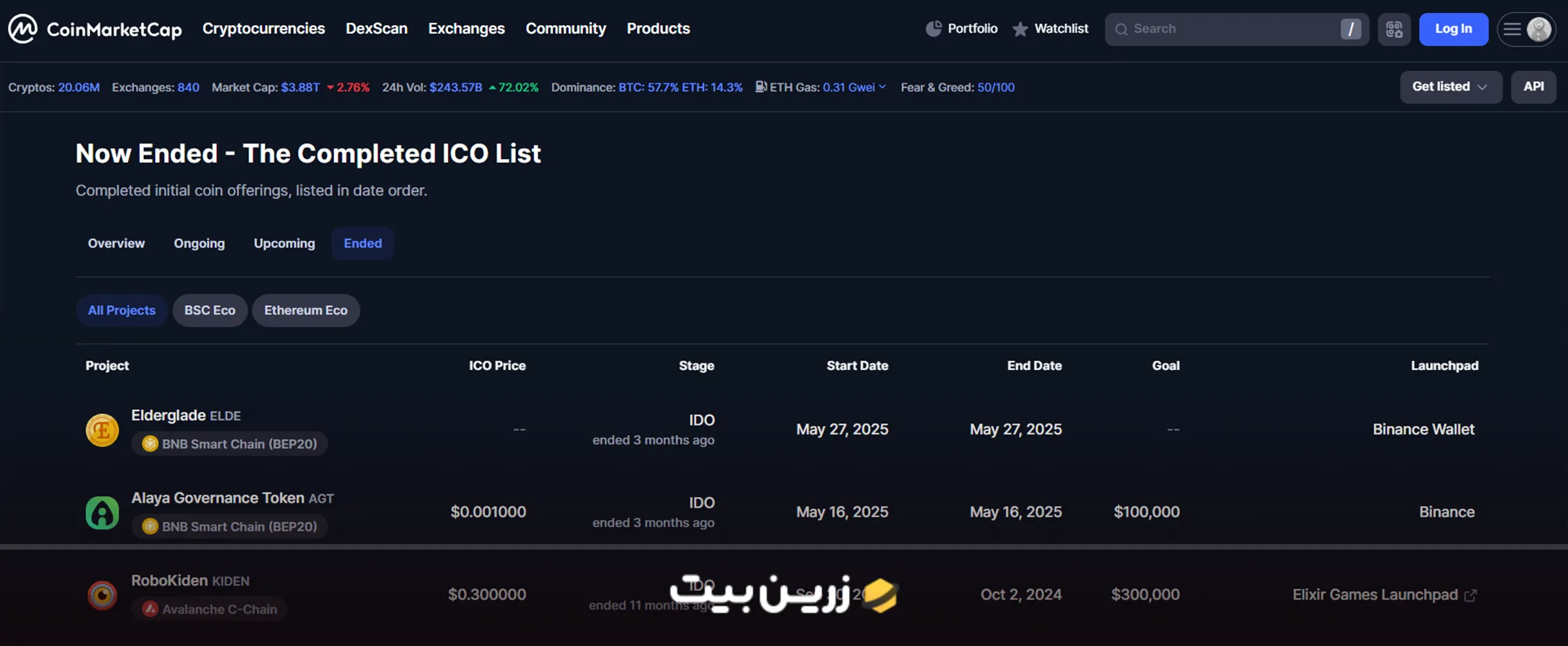Select the All Projects filter
1568x646 pixels.
(121, 311)
